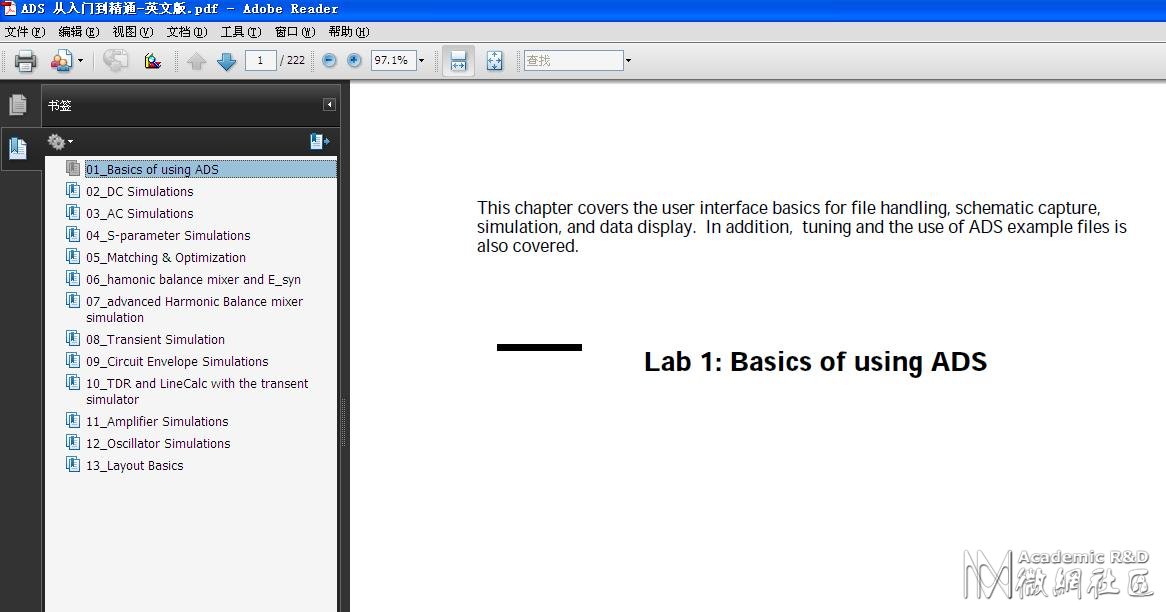Select bookmark 13_Layout Basics
Viewport: 1166px width, 612px height.
coord(135,466)
